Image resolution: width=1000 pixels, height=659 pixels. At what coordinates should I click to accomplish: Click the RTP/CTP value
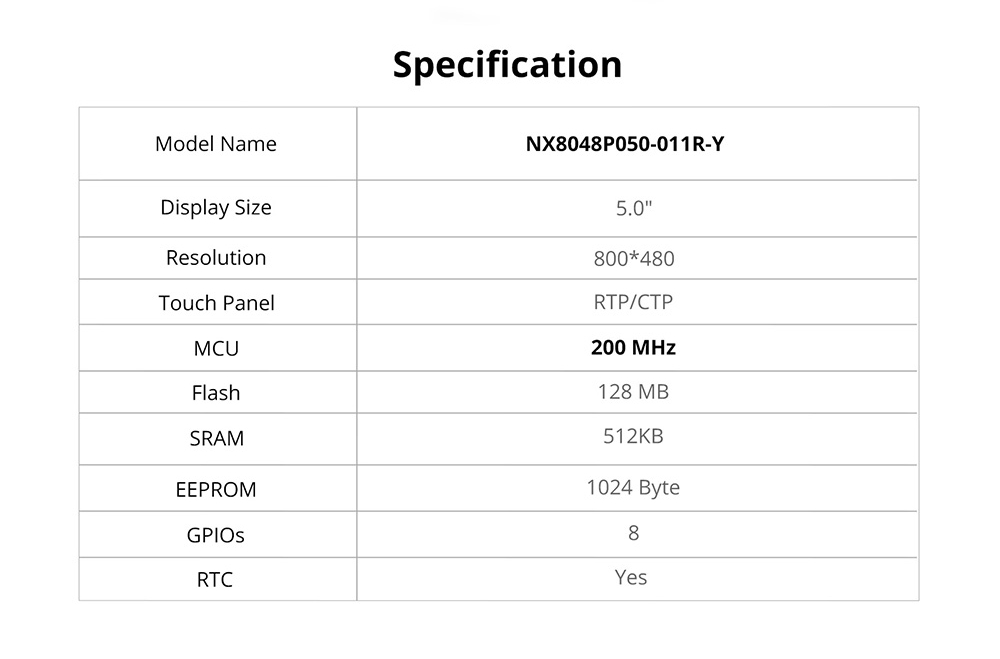point(634,302)
